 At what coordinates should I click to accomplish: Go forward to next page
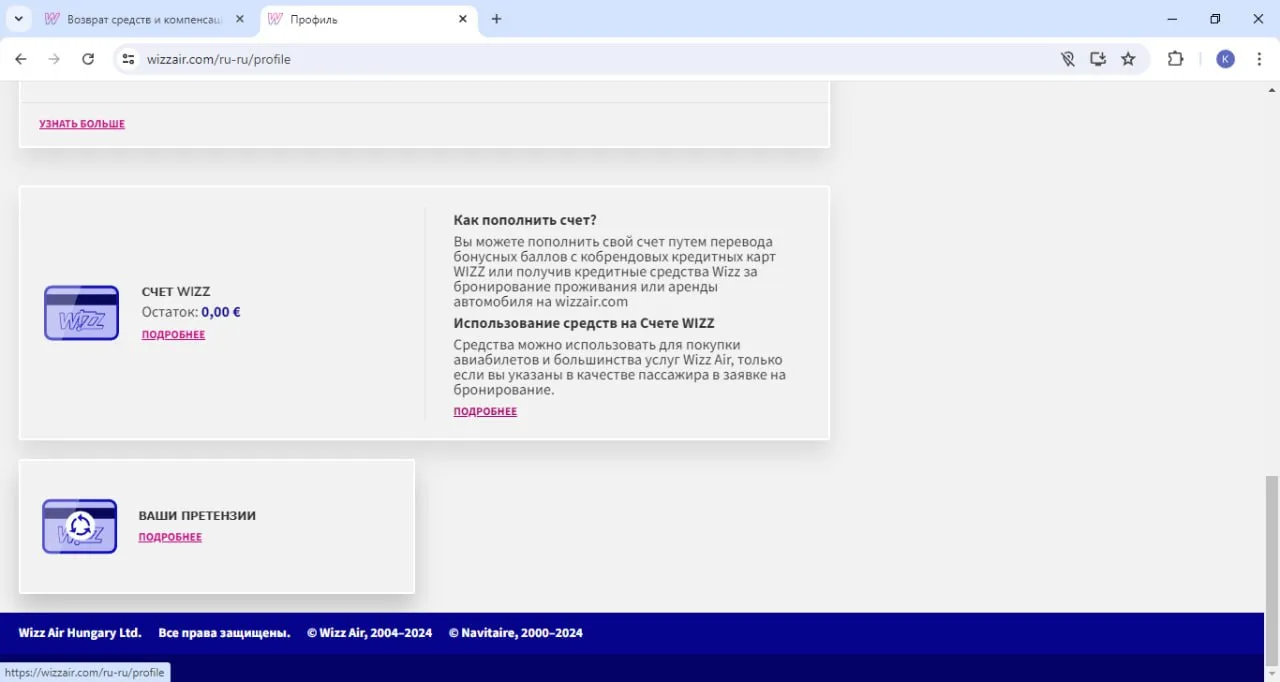tap(54, 59)
